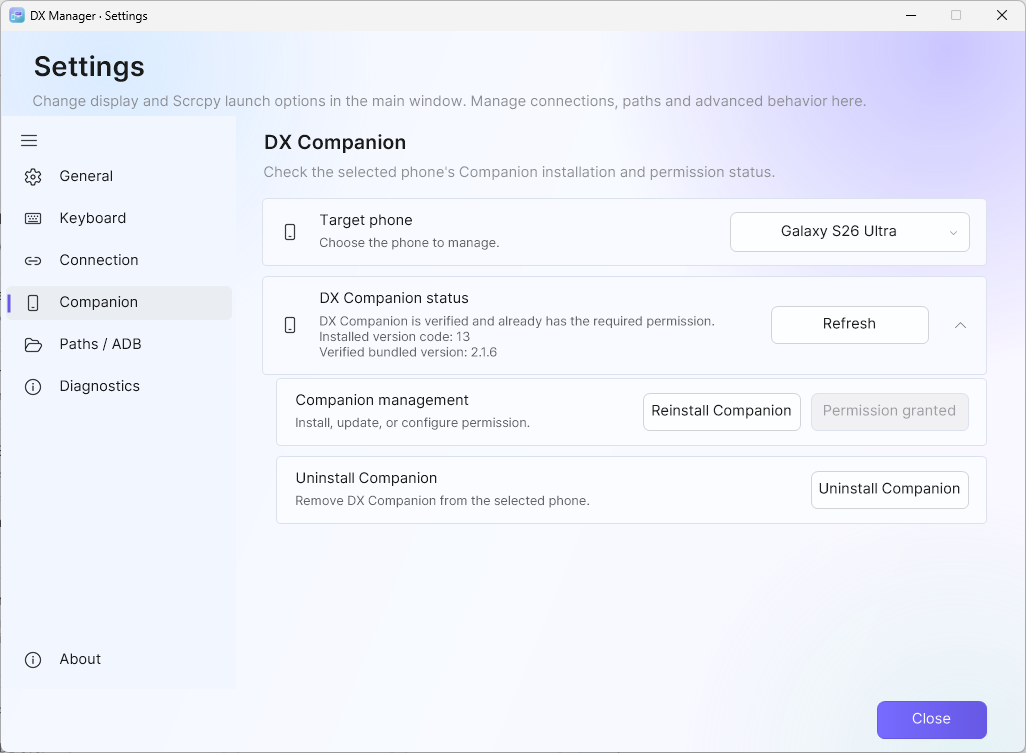
Task: Click the phone icon beside Target phone
Action: 290,232
